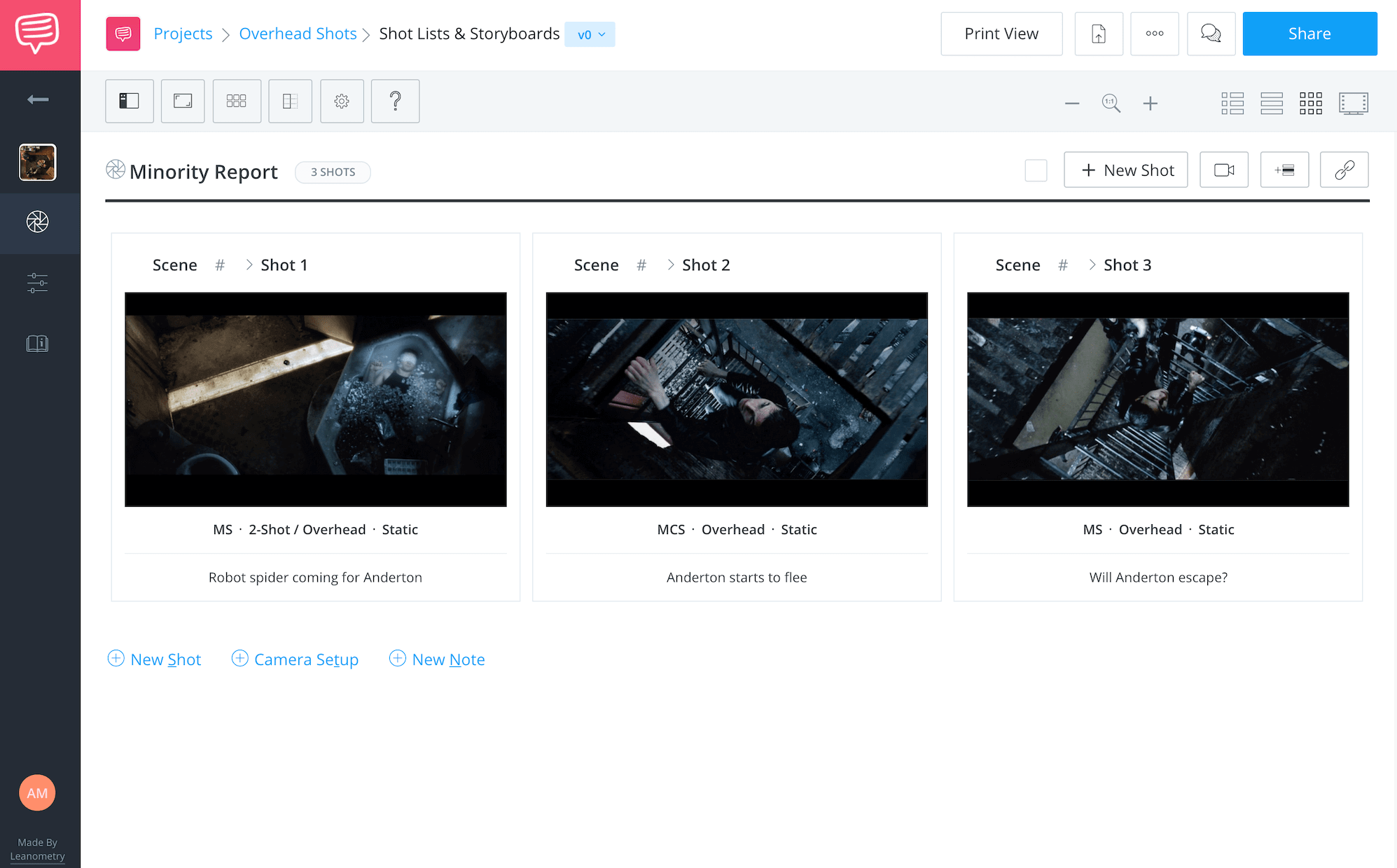
Task: Check the select-all shots checkbox
Action: click(x=1036, y=170)
